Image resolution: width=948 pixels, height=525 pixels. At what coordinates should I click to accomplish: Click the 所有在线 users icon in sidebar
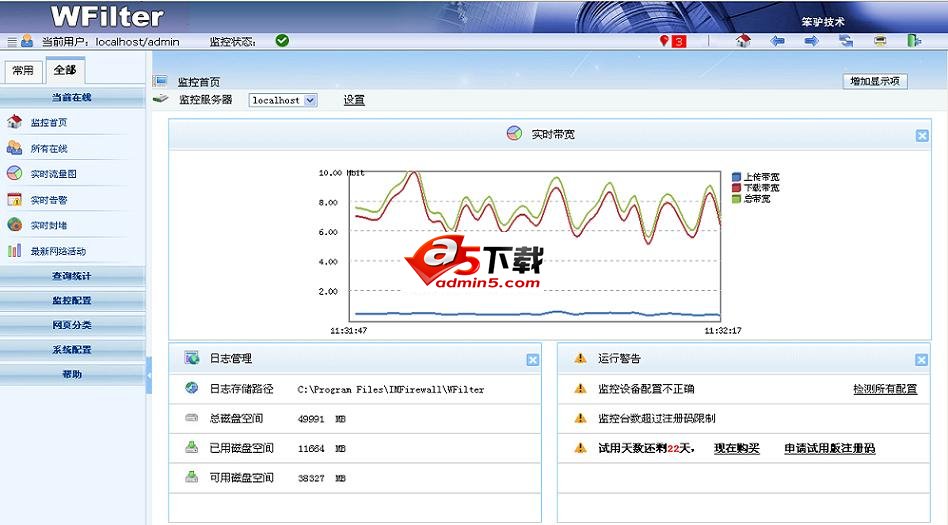click(x=15, y=148)
